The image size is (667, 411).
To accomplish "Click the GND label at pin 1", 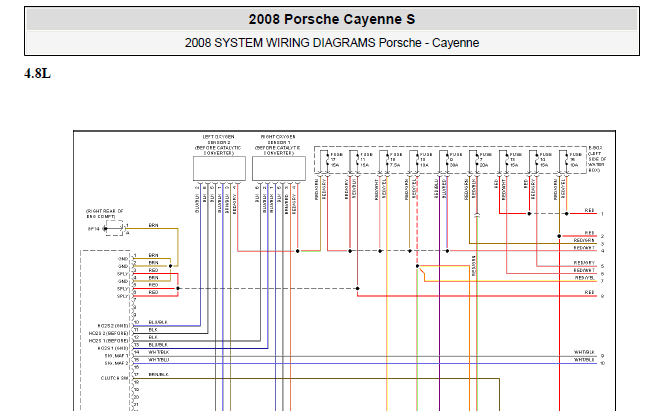I will [x=123, y=259].
